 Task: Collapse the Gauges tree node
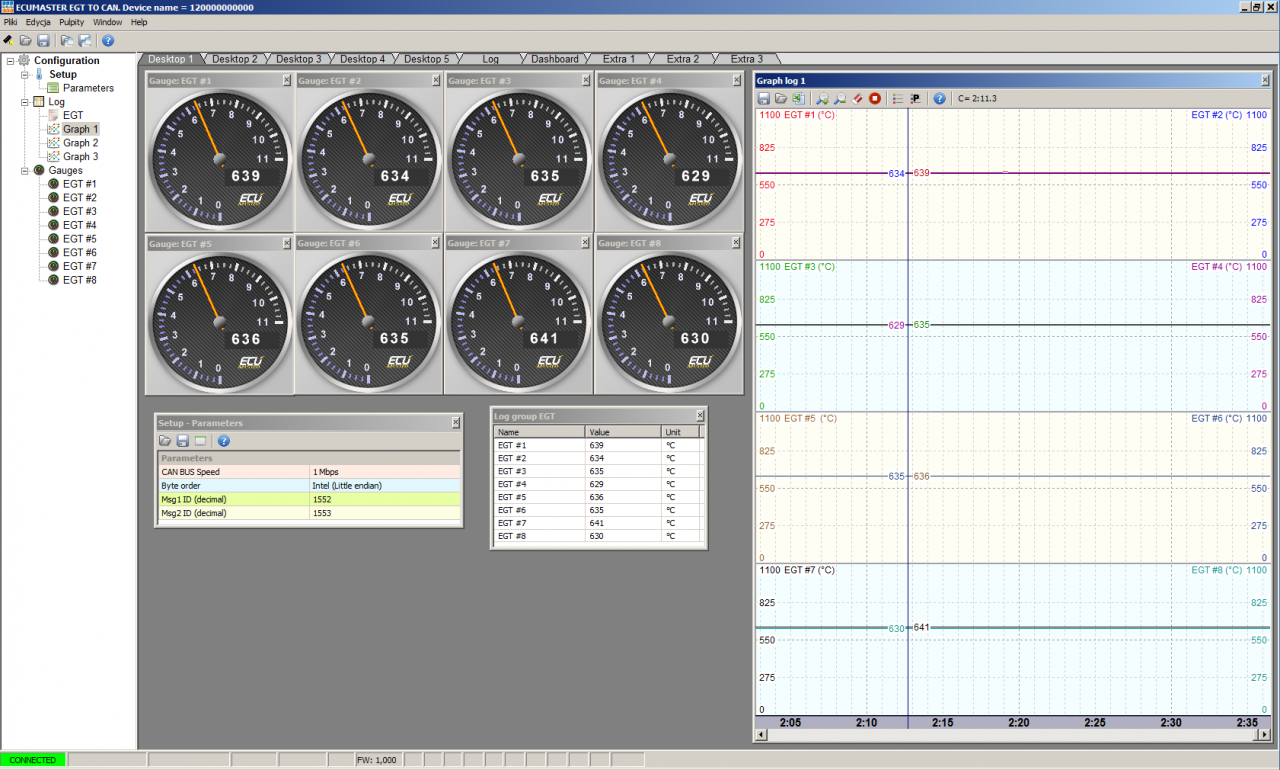(x=25, y=171)
